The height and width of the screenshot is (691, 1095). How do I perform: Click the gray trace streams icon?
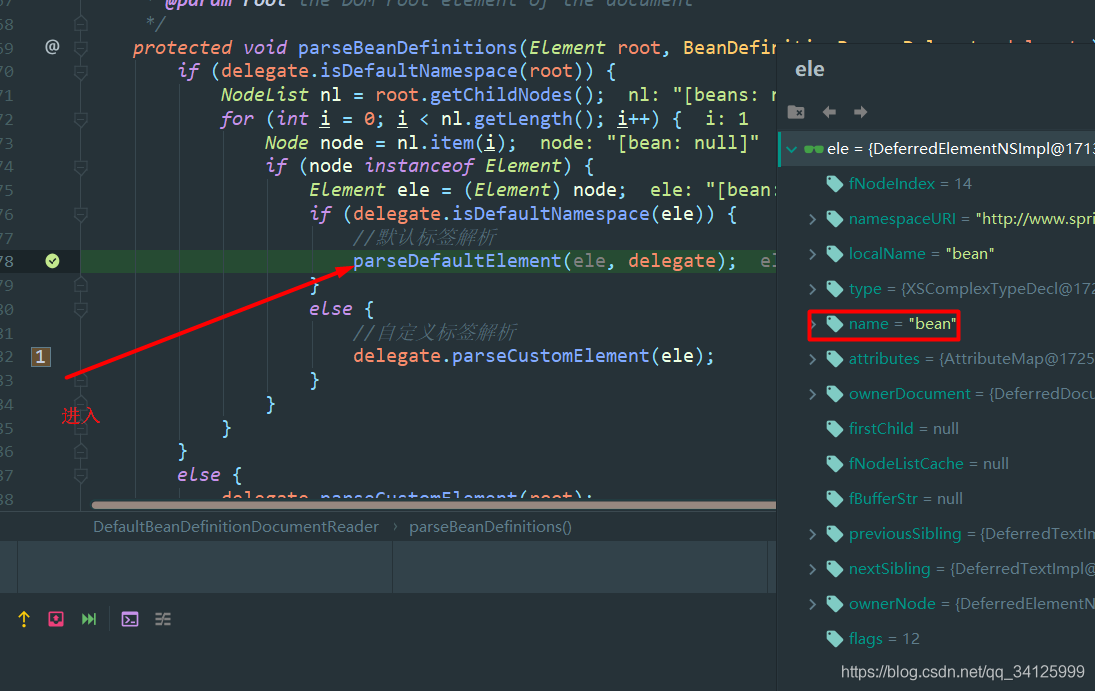pyautogui.click(x=162, y=619)
